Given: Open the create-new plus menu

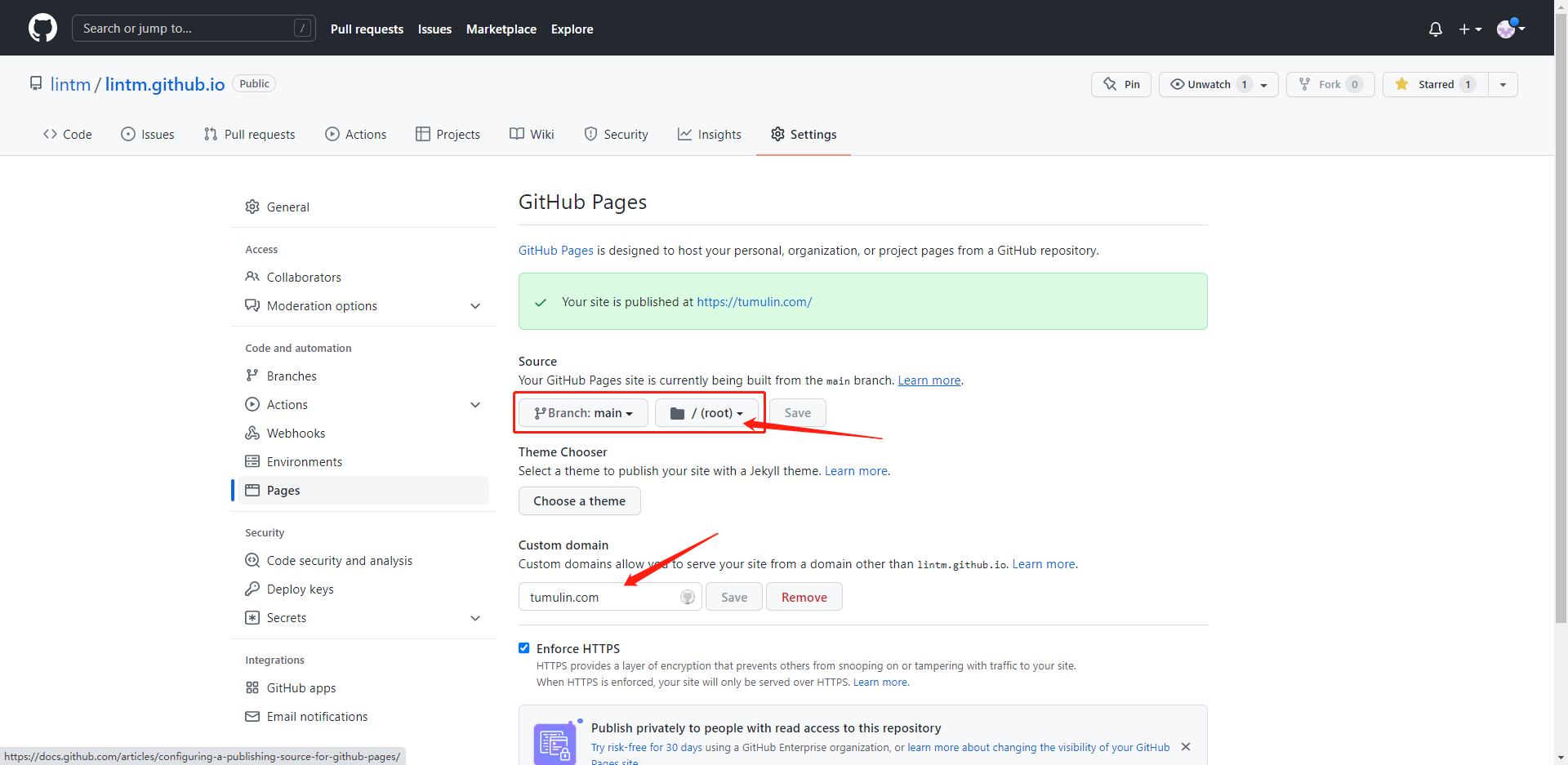Looking at the screenshot, I should point(1470,29).
